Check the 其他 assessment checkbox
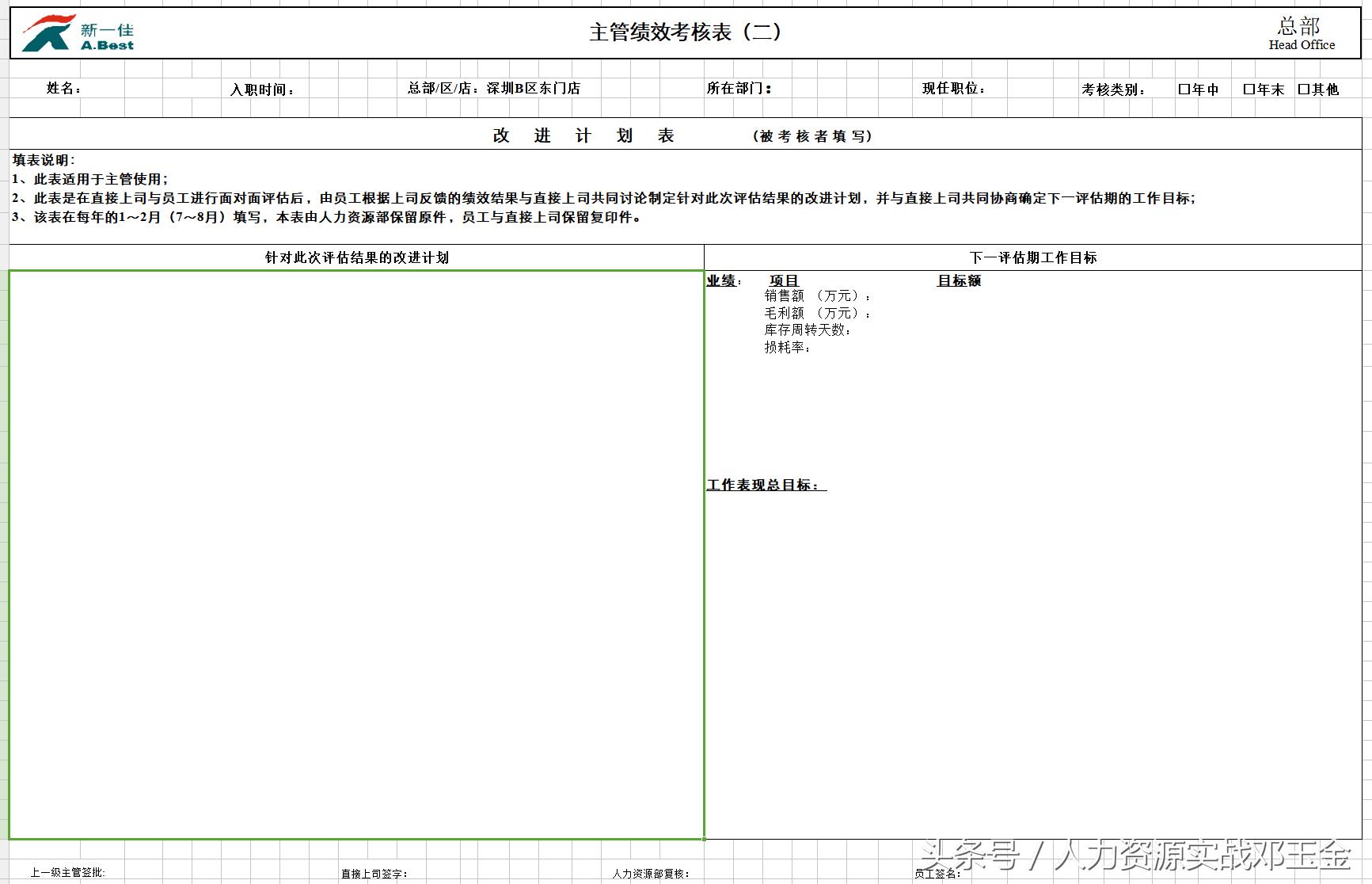 [x=1304, y=89]
